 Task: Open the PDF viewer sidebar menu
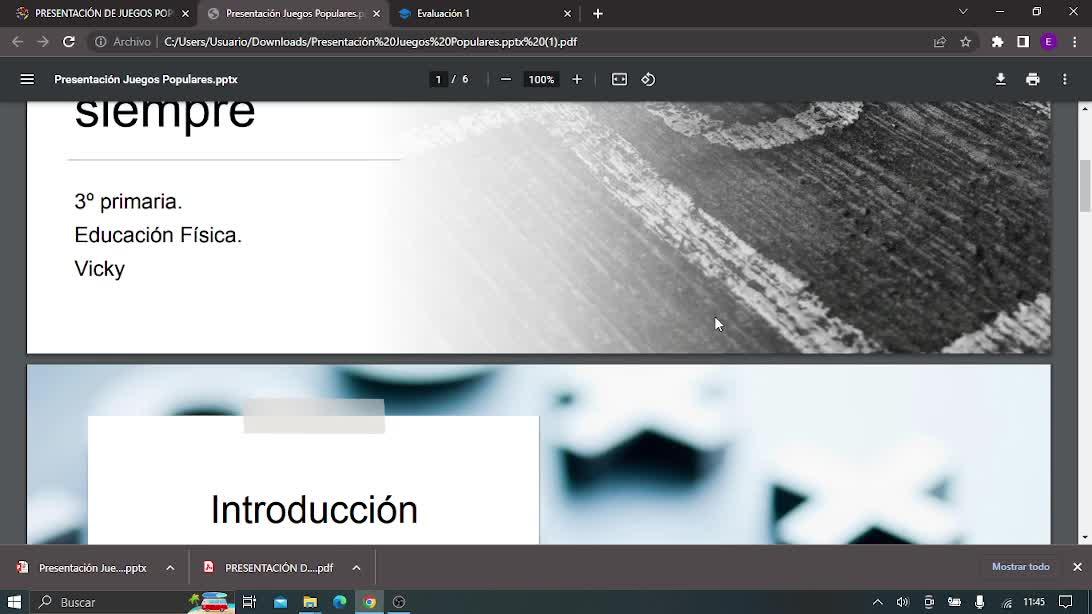pyautogui.click(x=27, y=79)
